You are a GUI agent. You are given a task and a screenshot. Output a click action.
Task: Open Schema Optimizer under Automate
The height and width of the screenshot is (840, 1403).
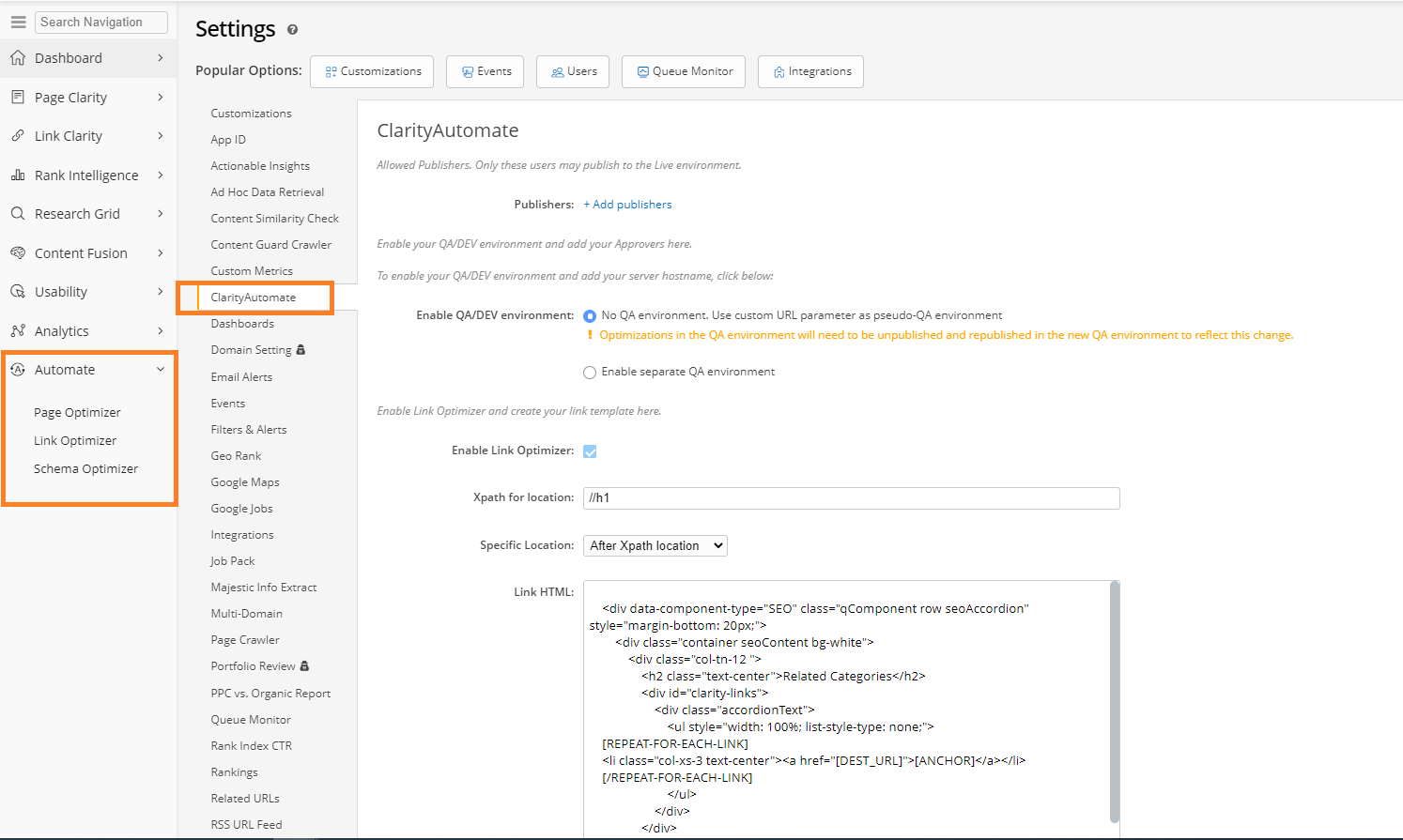(x=85, y=469)
